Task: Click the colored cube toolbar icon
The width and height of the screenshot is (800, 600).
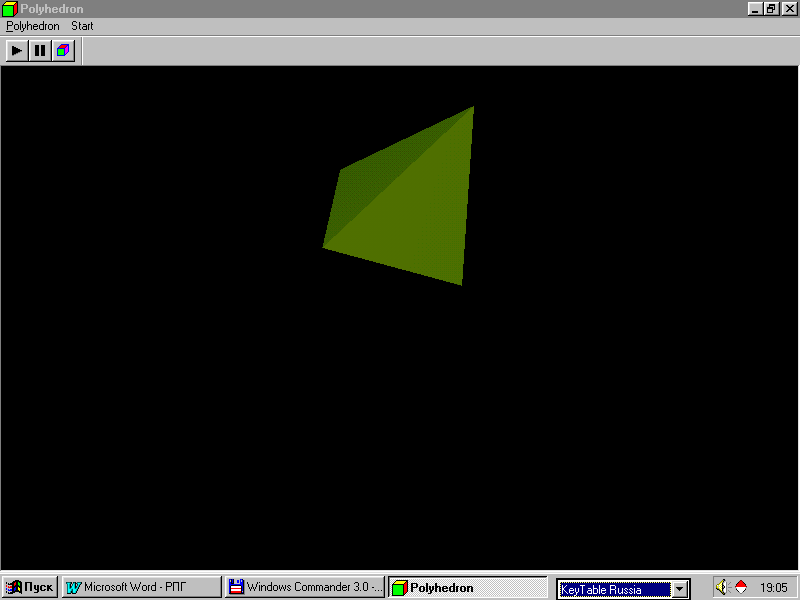Action: 63,51
